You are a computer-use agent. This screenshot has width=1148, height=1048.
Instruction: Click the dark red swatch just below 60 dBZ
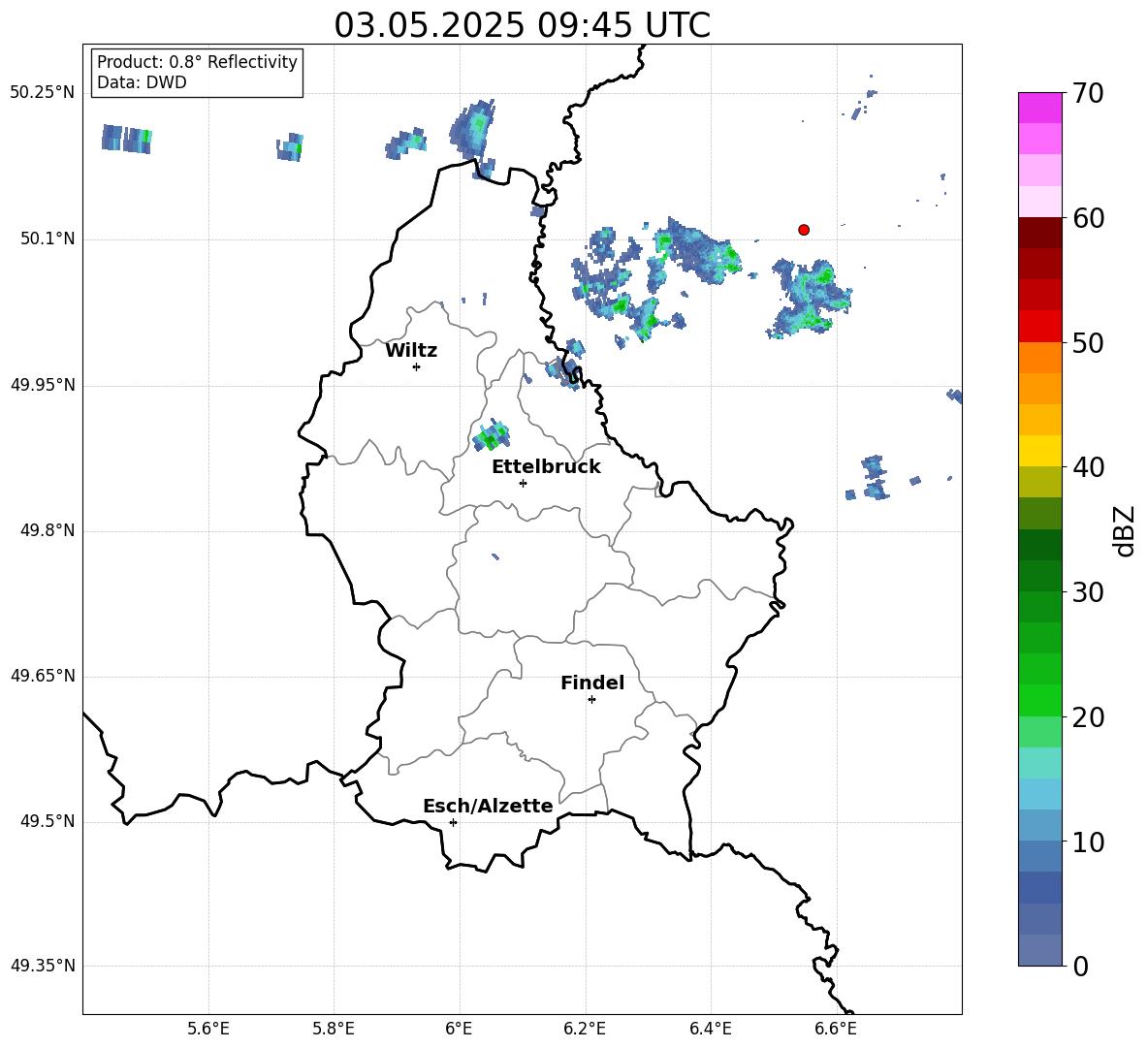1040,233
